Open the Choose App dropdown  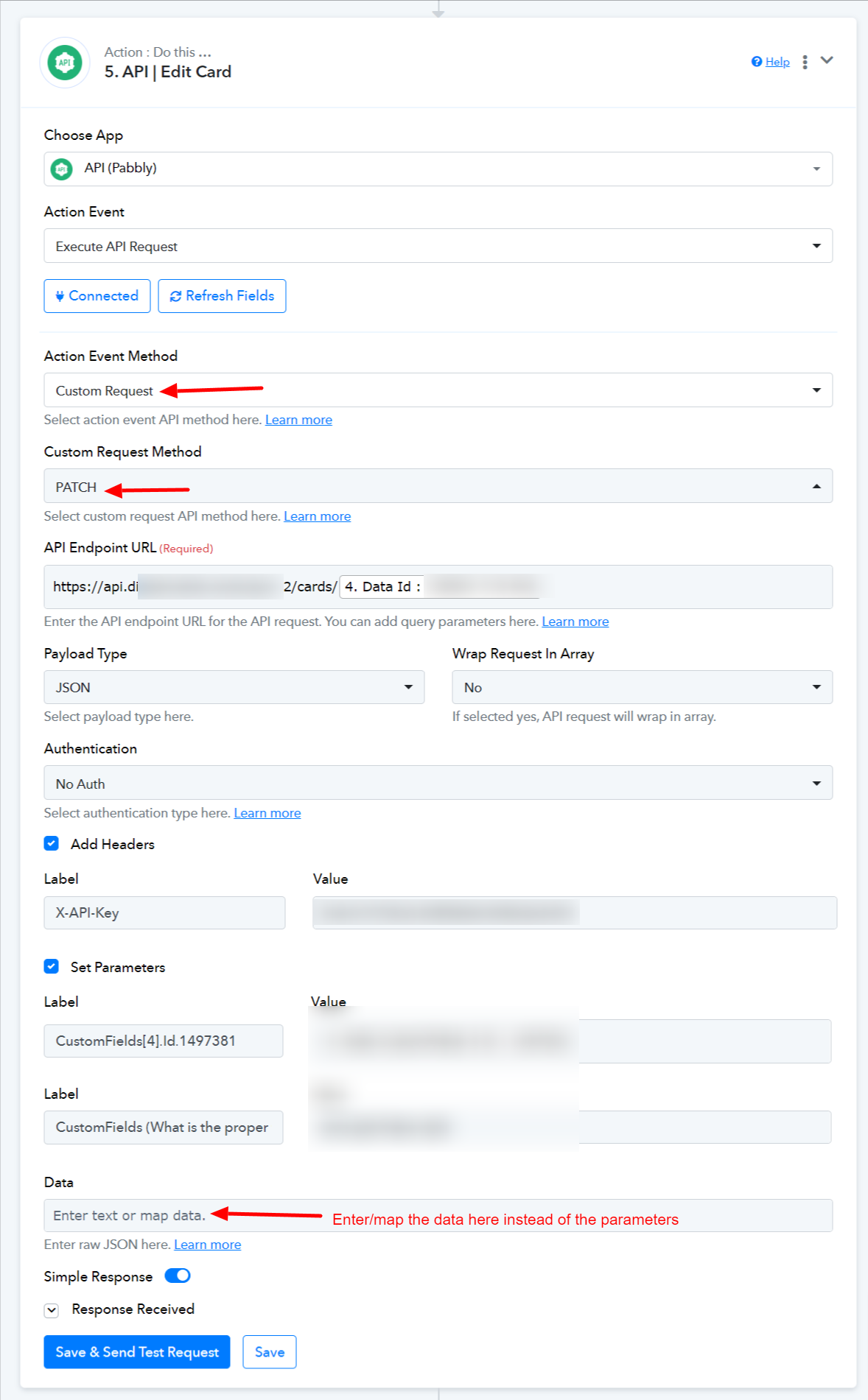tap(438, 169)
